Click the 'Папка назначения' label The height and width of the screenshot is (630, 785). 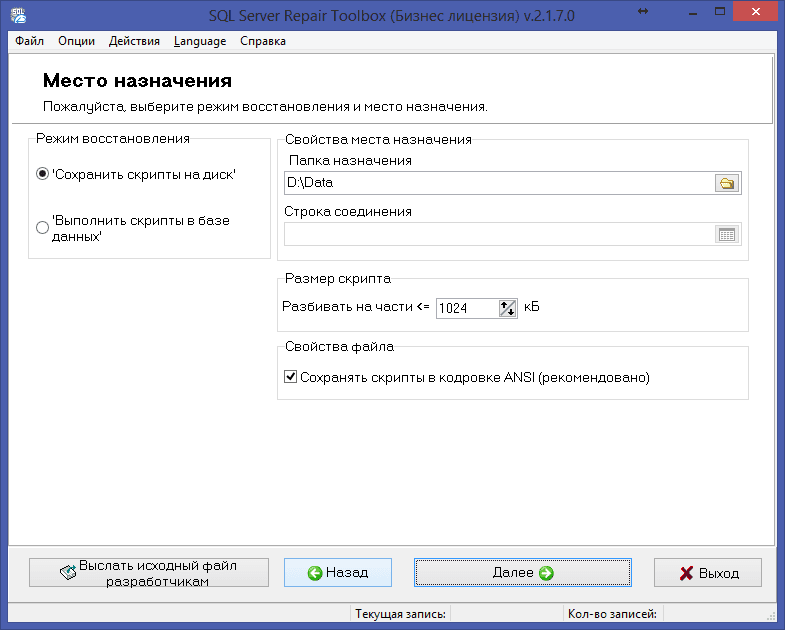coord(350,161)
